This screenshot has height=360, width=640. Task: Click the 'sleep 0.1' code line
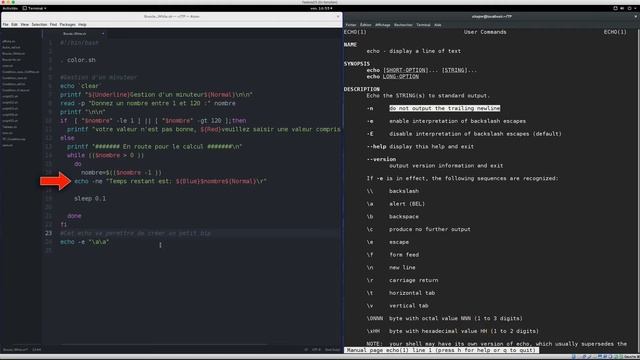tap(90, 199)
